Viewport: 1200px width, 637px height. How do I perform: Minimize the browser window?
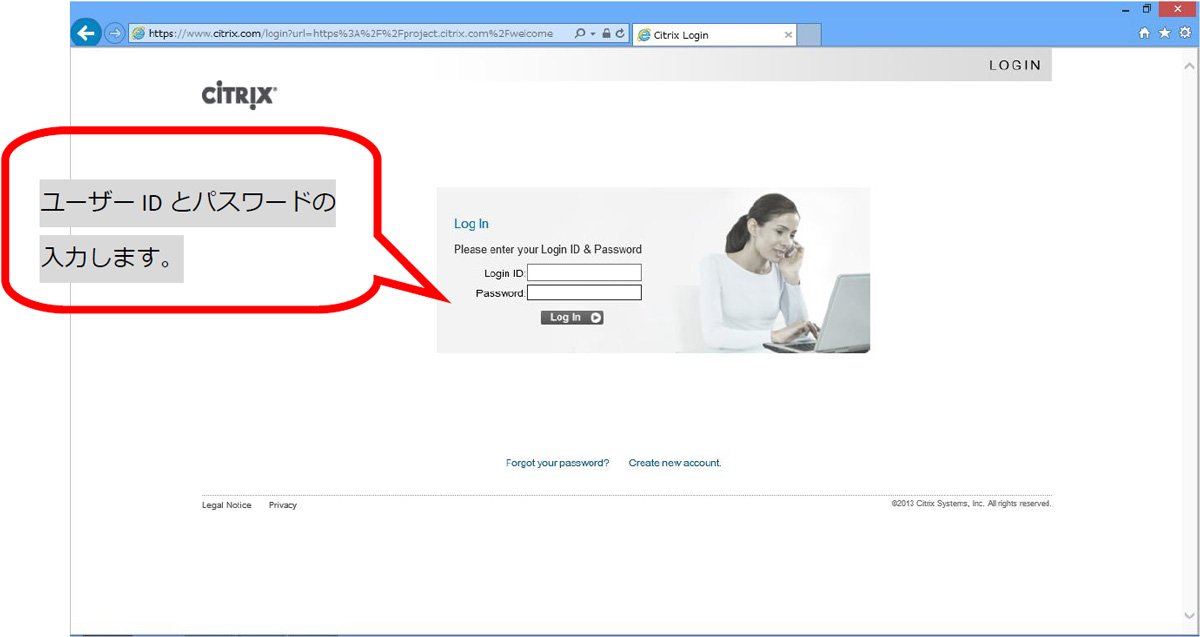point(1126,9)
